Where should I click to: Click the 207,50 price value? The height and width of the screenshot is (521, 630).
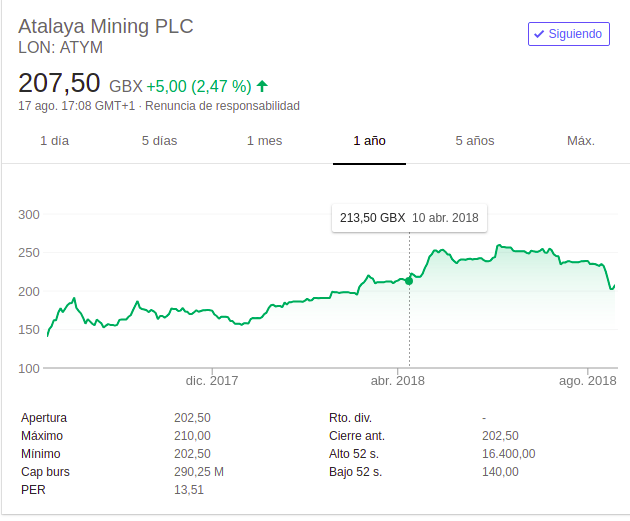pyautogui.click(x=59, y=83)
